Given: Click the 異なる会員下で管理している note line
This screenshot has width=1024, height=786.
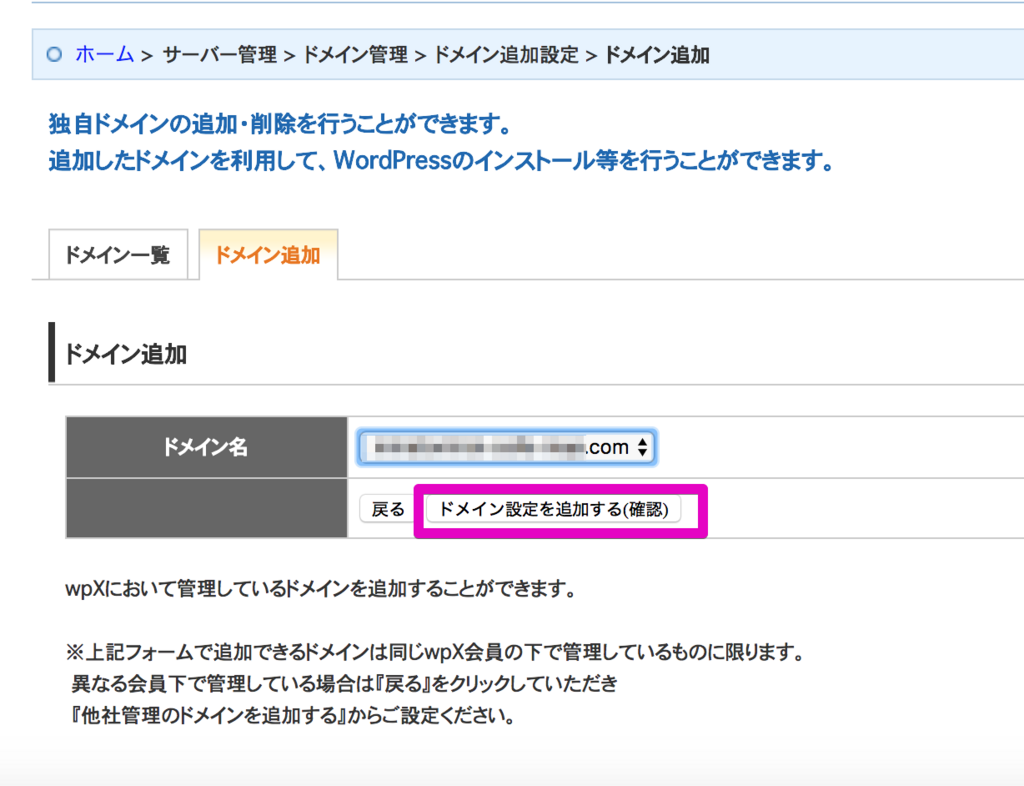Looking at the screenshot, I should pos(344,684).
